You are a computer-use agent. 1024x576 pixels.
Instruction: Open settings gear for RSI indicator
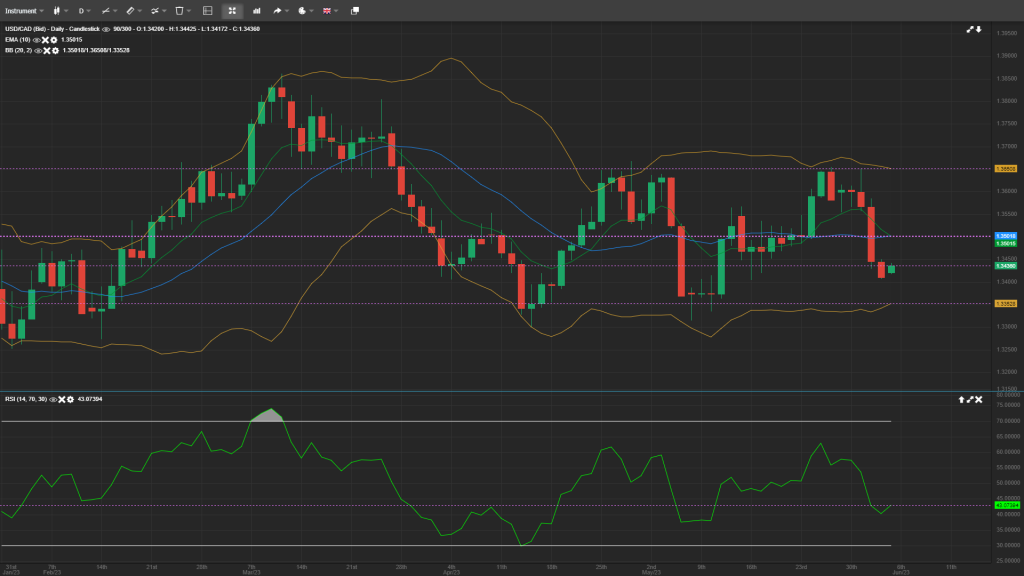[70, 399]
